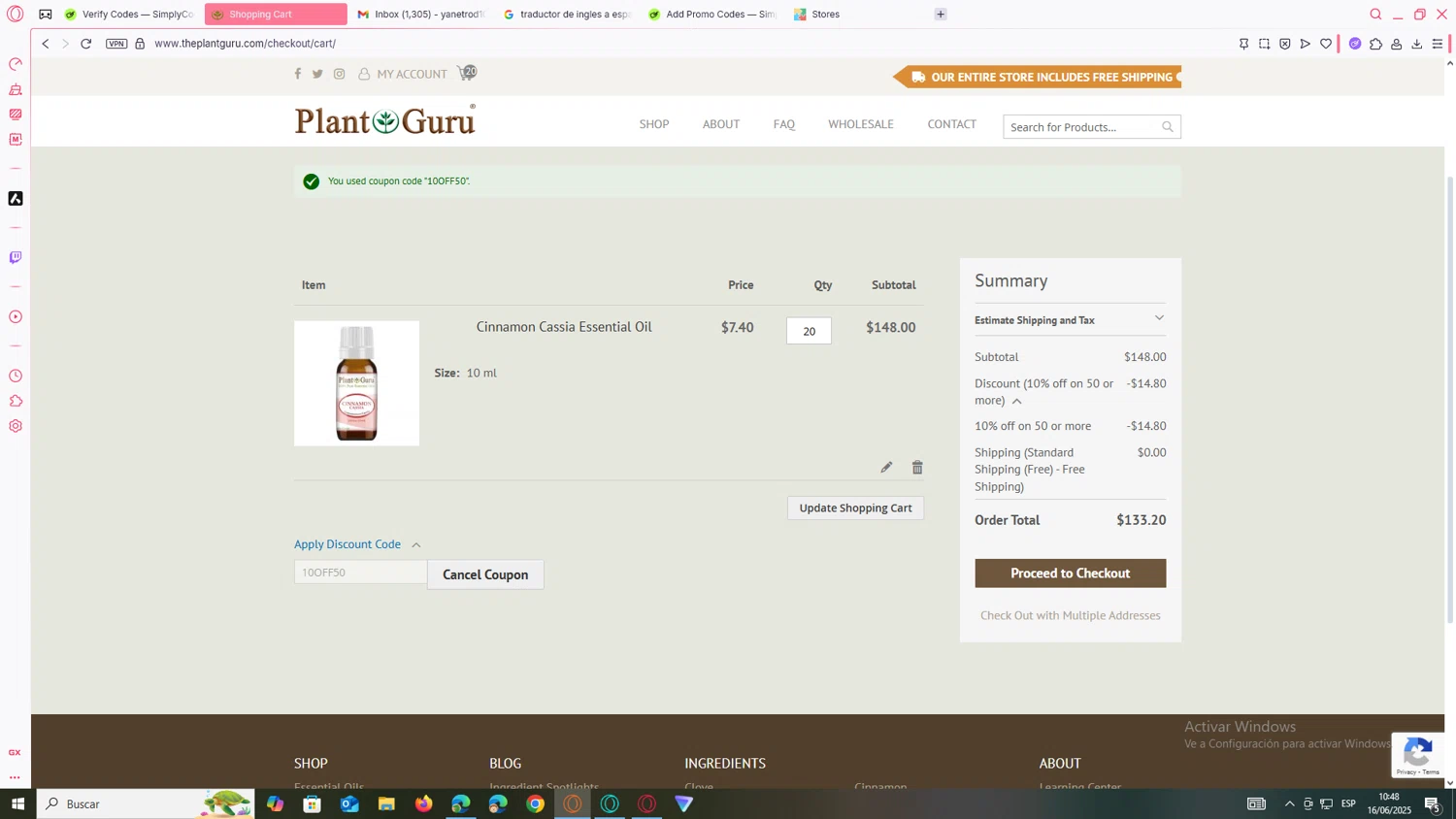Open the notifications center in system tray
Screen dimensions: 1456x819
pos(1433,803)
